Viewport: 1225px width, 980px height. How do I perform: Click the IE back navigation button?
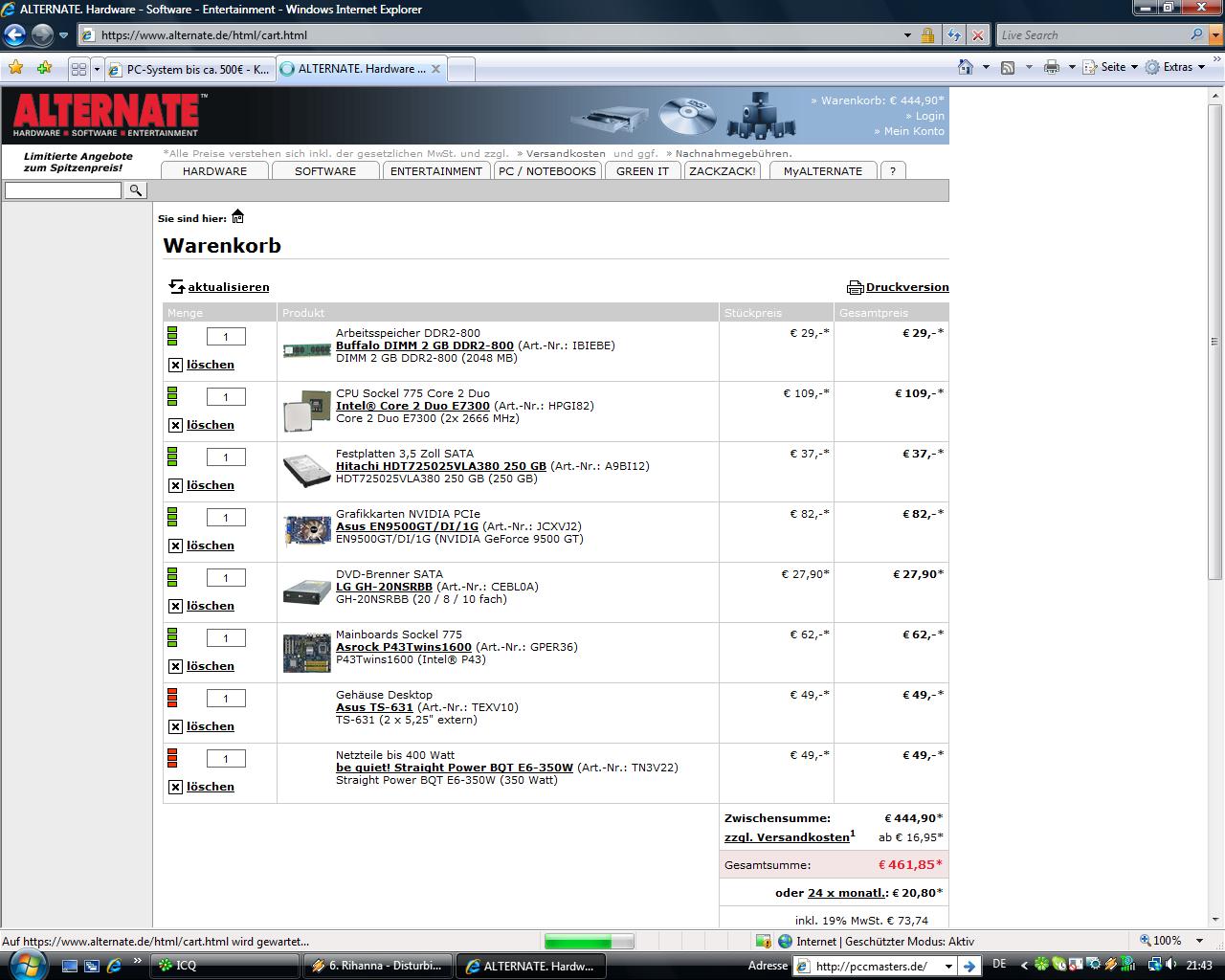14,35
